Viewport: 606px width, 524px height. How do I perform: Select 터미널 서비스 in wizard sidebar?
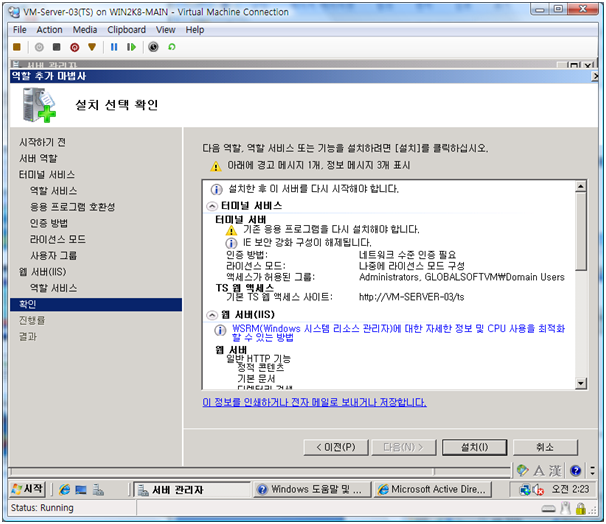click(x=47, y=175)
